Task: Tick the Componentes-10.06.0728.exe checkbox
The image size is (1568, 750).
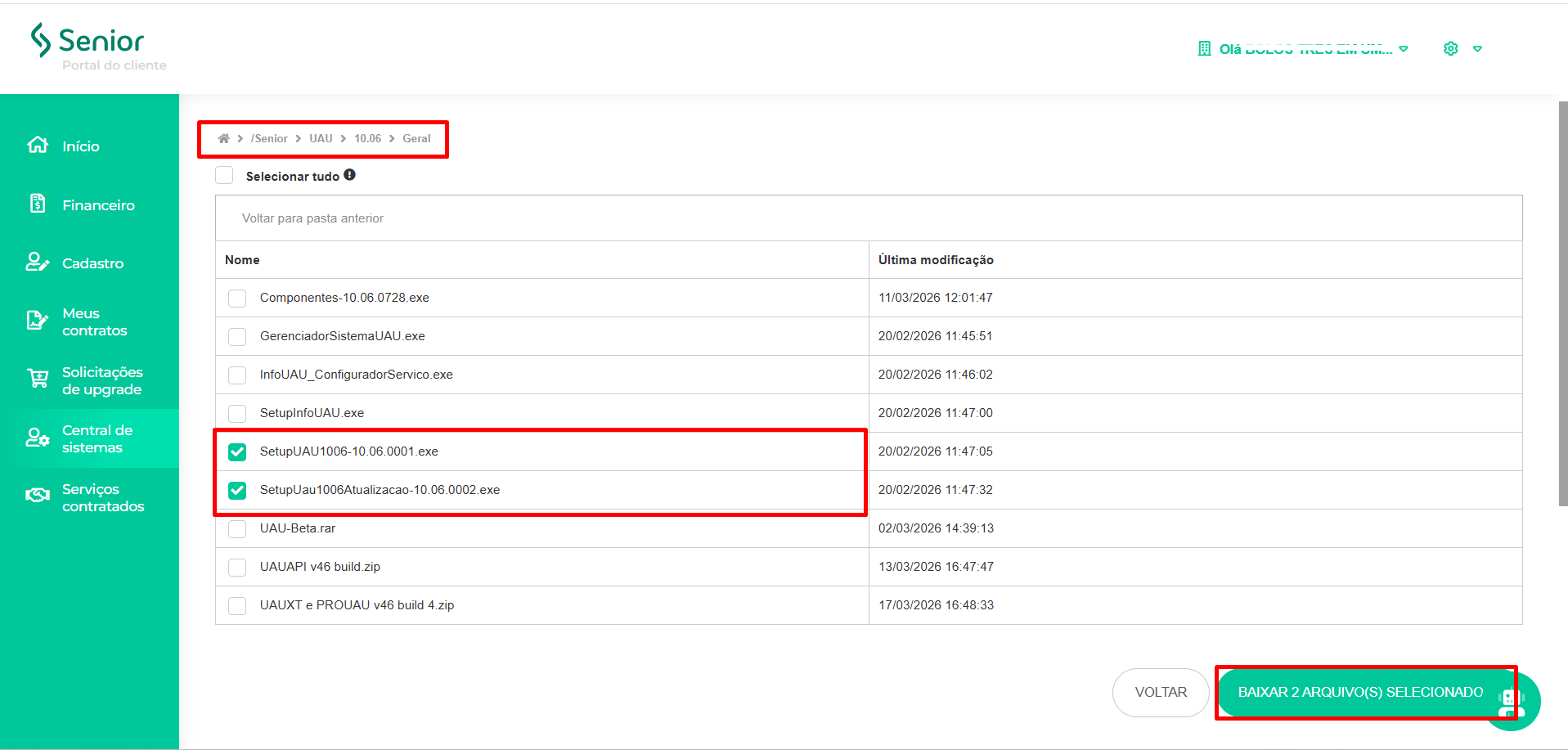Action: tap(237, 298)
